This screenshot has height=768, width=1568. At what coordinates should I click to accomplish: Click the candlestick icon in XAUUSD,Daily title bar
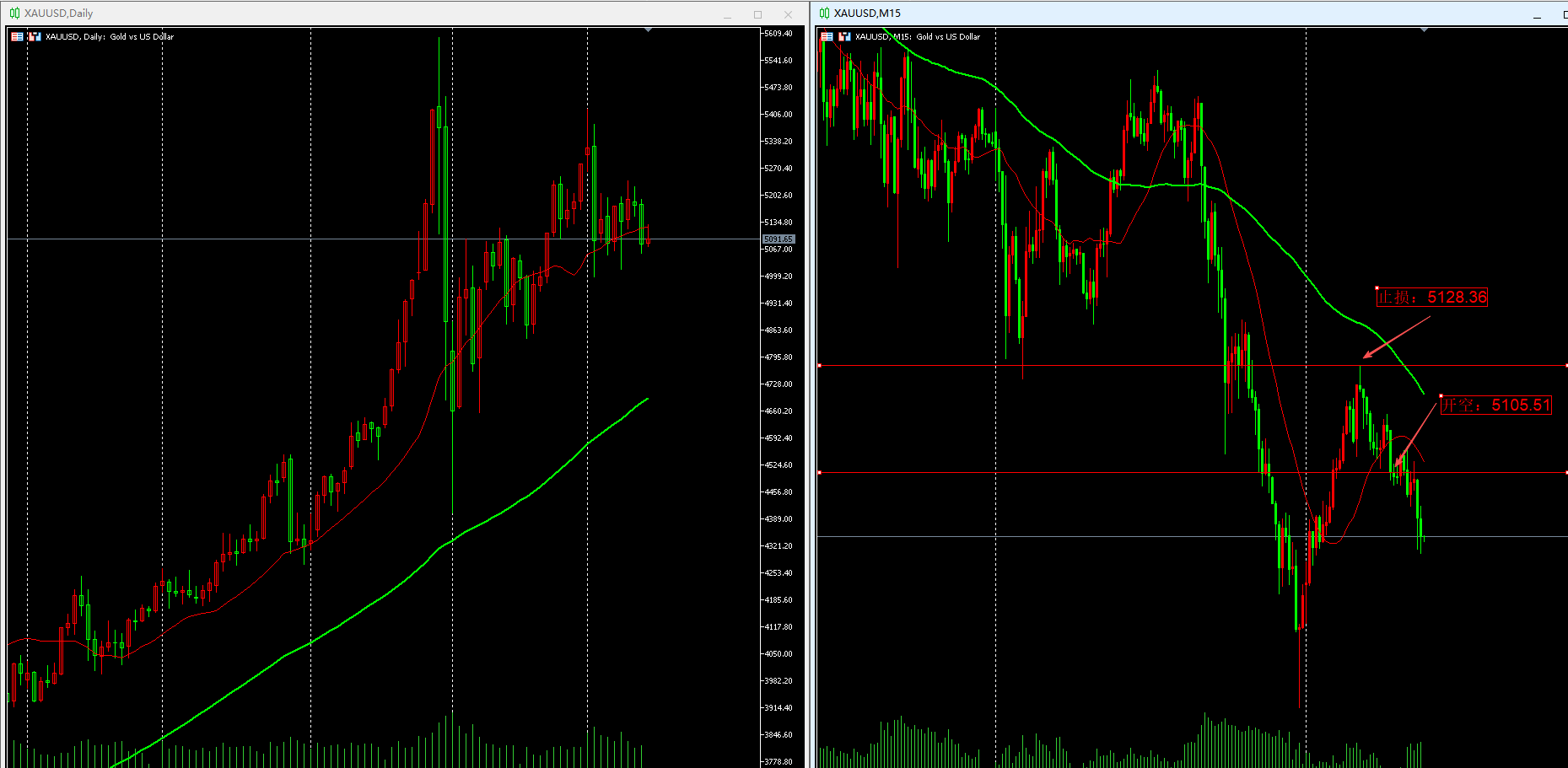tap(14, 13)
